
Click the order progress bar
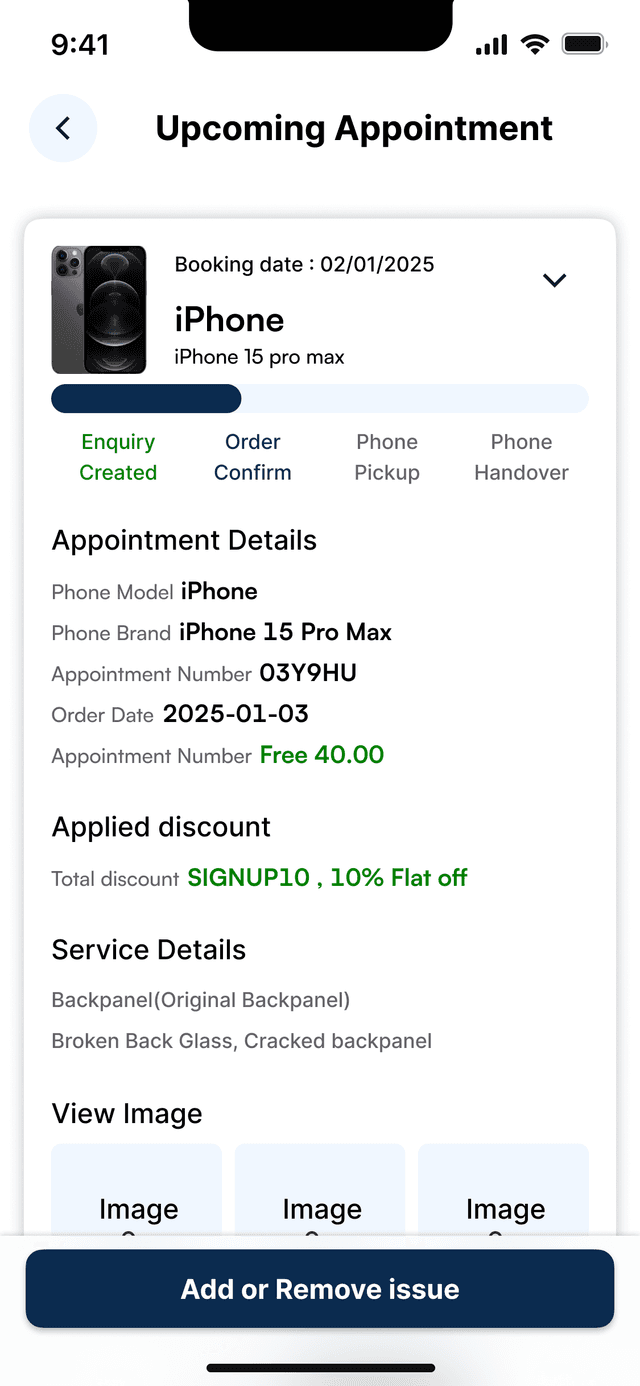(320, 398)
